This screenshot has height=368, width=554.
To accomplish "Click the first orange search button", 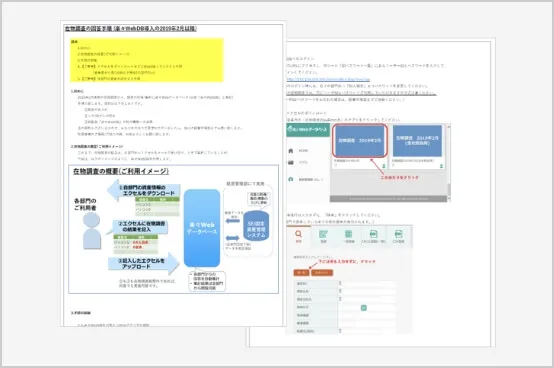I will click(x=301, y=273).
